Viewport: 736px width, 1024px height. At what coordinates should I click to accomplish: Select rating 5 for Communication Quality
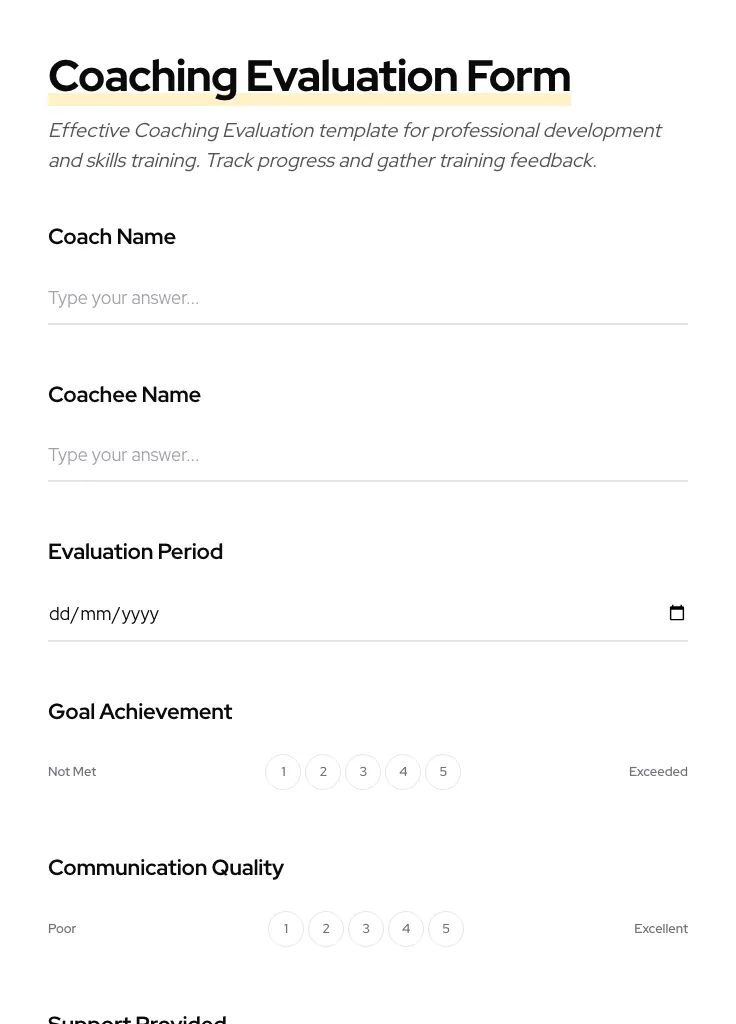pos(446,928)
